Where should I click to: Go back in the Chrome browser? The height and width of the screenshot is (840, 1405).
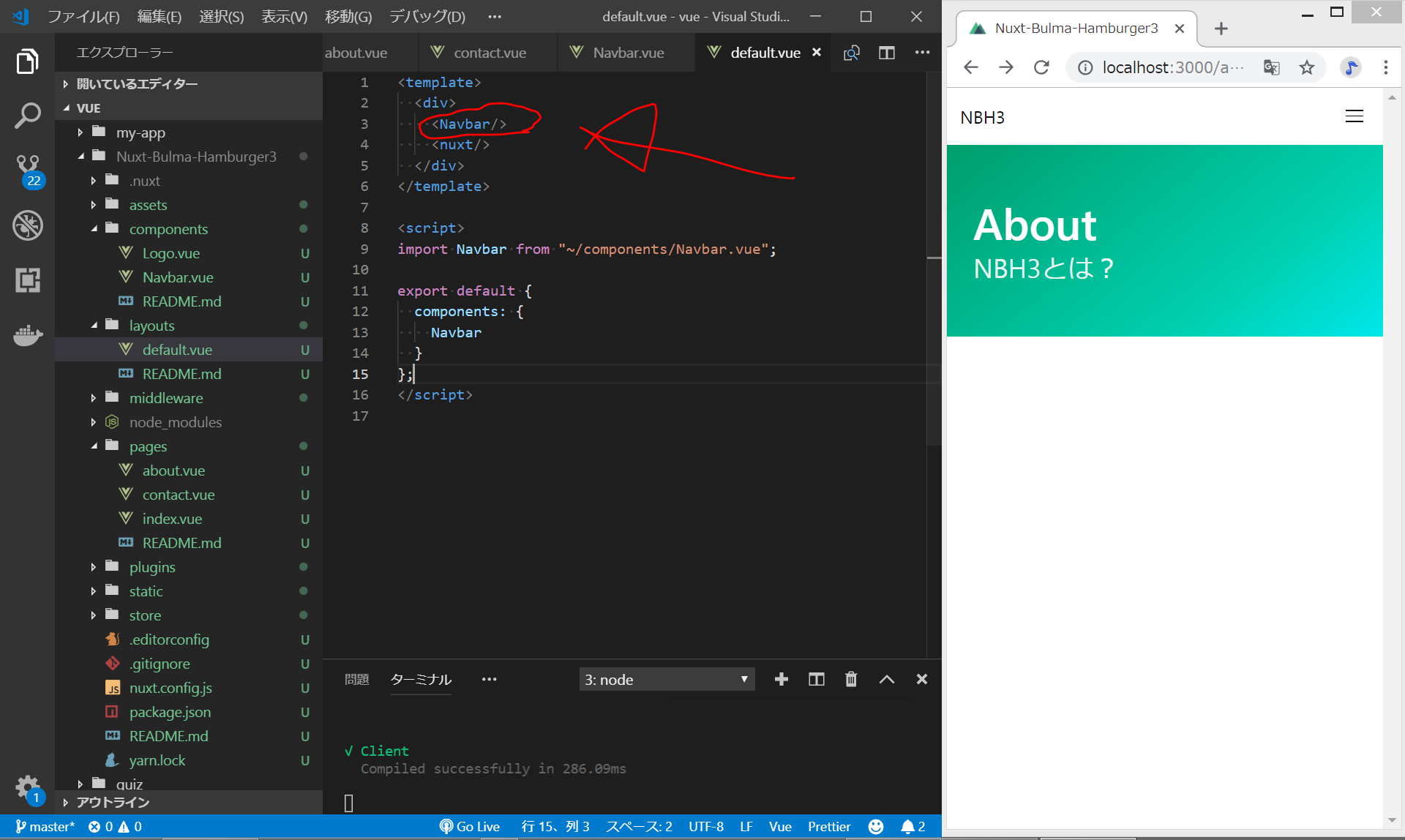971,67
